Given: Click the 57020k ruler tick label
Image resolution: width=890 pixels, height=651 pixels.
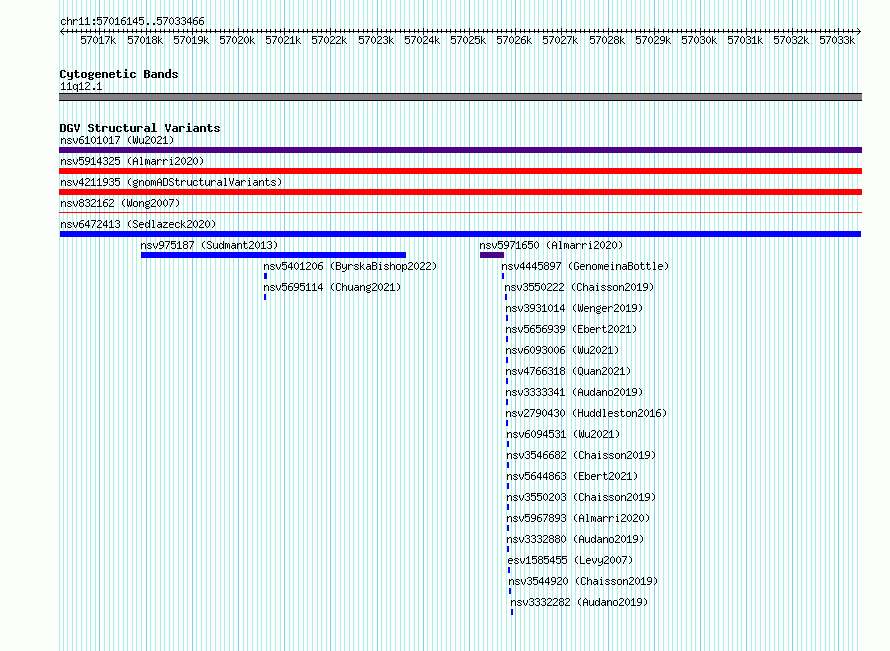Looking at the screenshot, I should point(237,40).
